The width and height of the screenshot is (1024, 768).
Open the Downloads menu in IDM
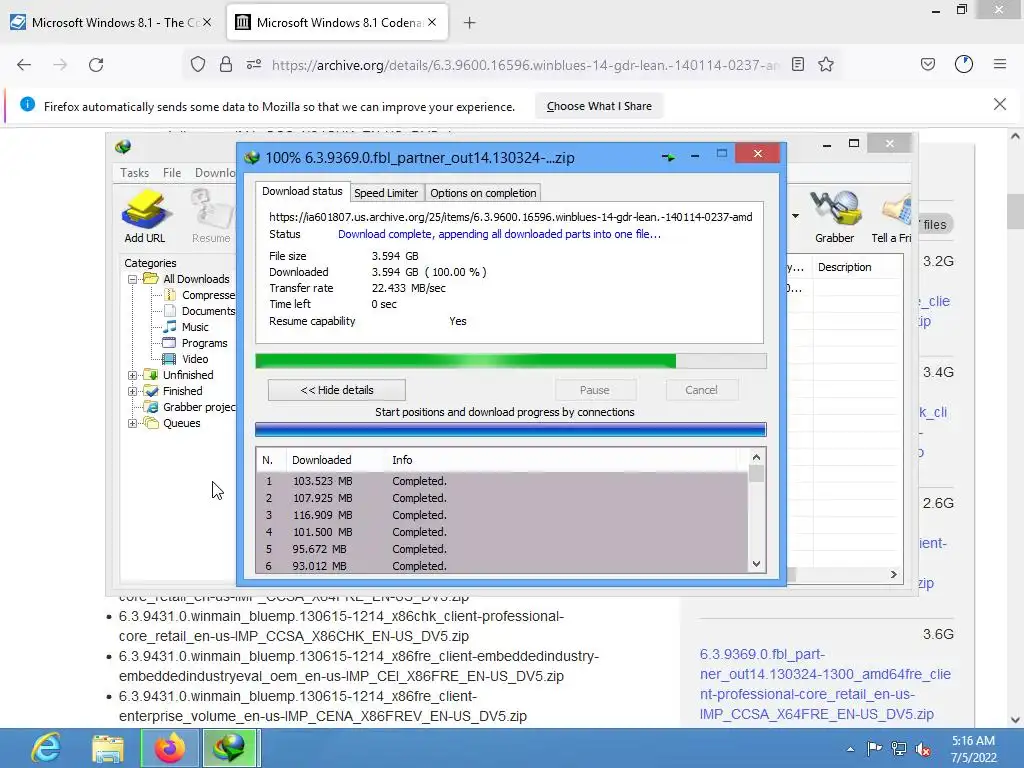tap(215, 172)
